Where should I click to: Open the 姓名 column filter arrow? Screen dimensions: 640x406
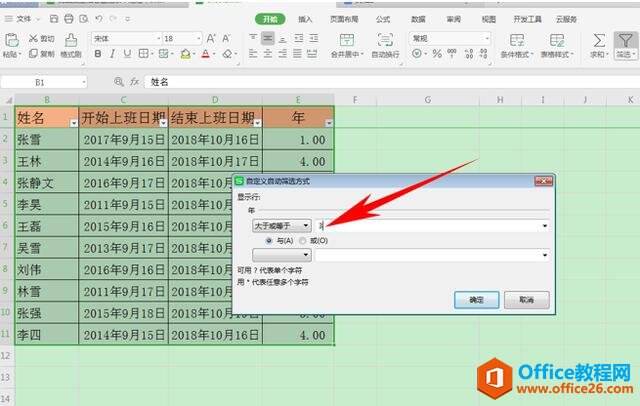click(x=72, y=121)
